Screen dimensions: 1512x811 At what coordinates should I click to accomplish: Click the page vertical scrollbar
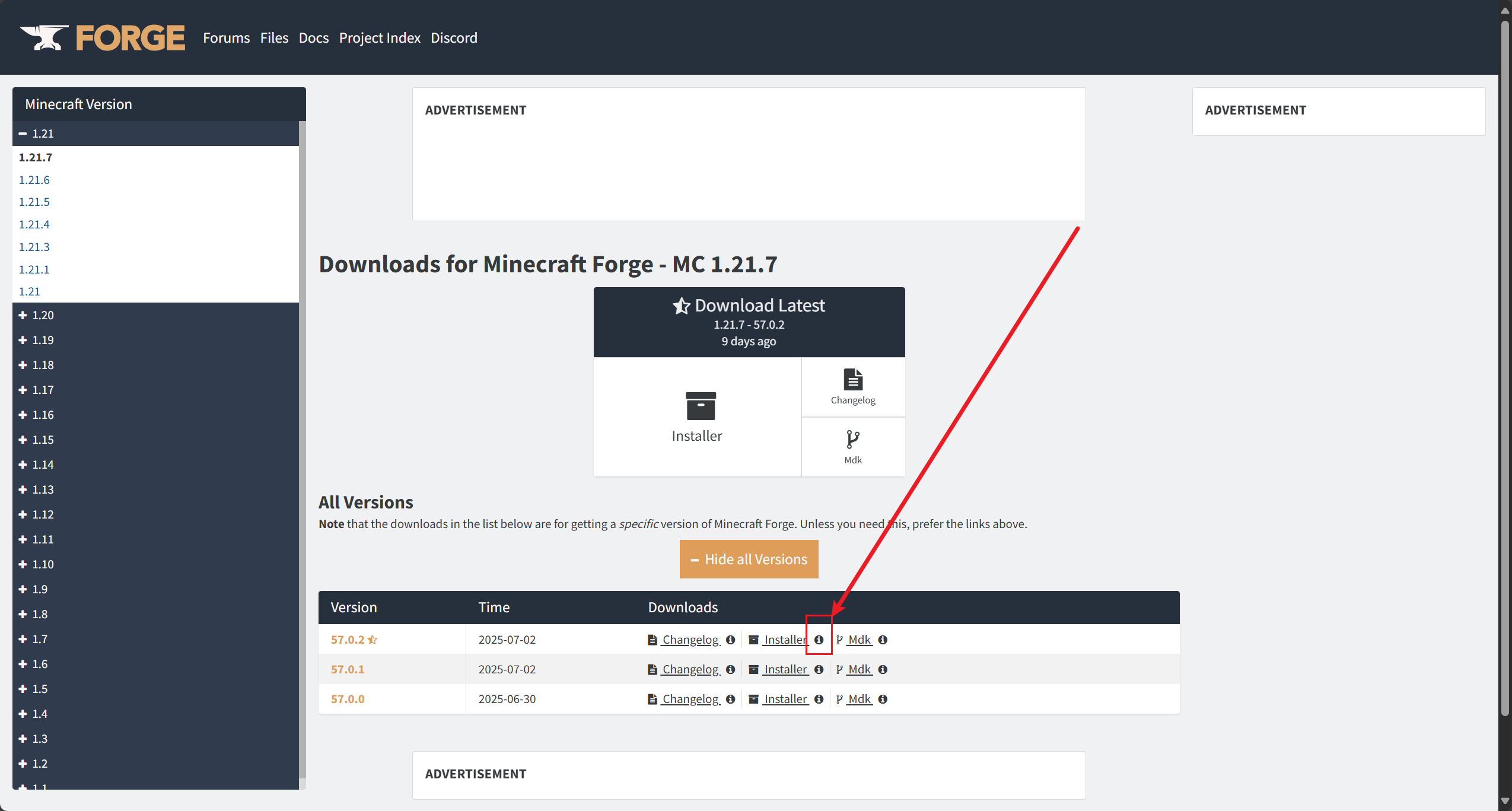tap(1505, 356)
